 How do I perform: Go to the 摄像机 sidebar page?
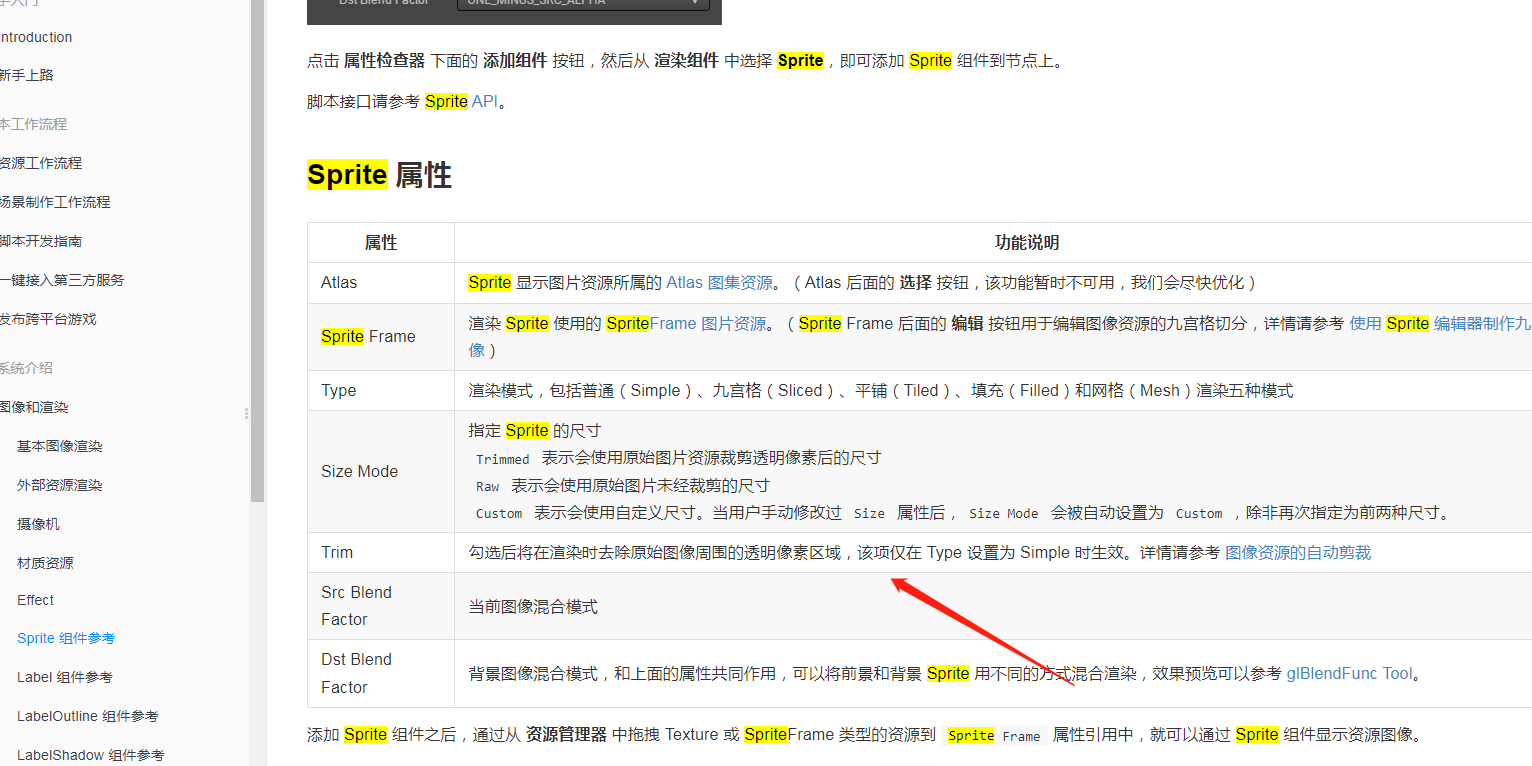pos(39,524)
